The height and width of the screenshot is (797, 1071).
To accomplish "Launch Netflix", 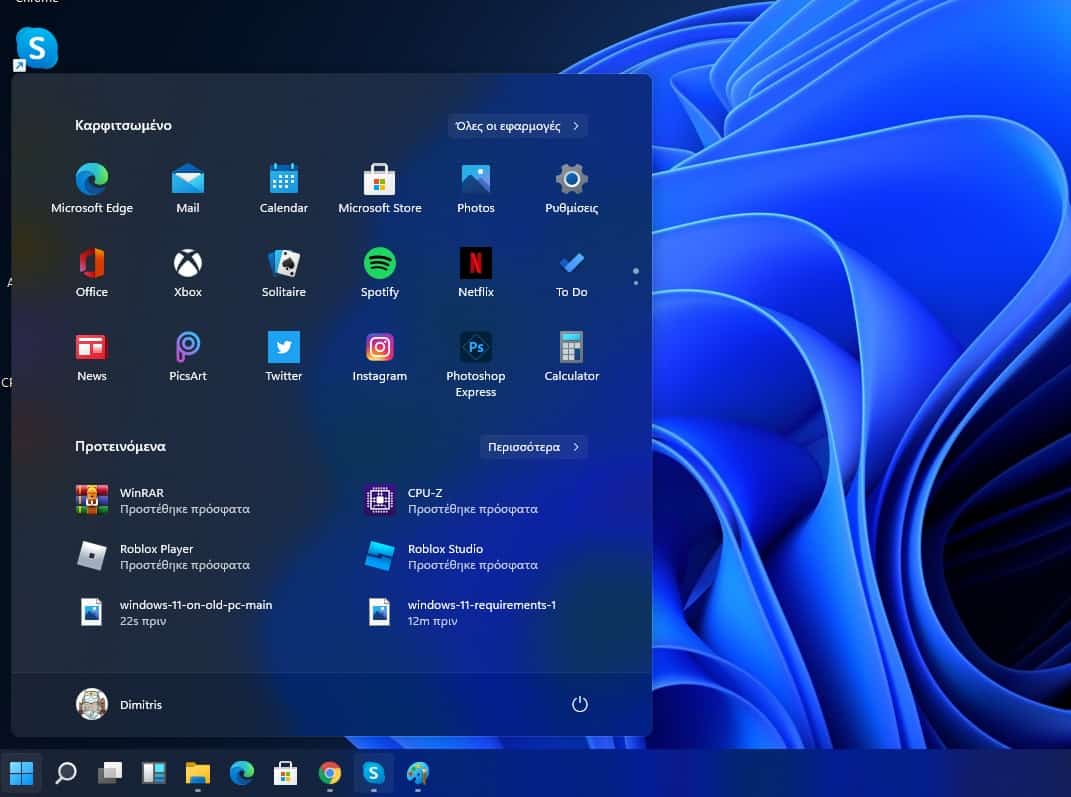I will coord(475,272).
